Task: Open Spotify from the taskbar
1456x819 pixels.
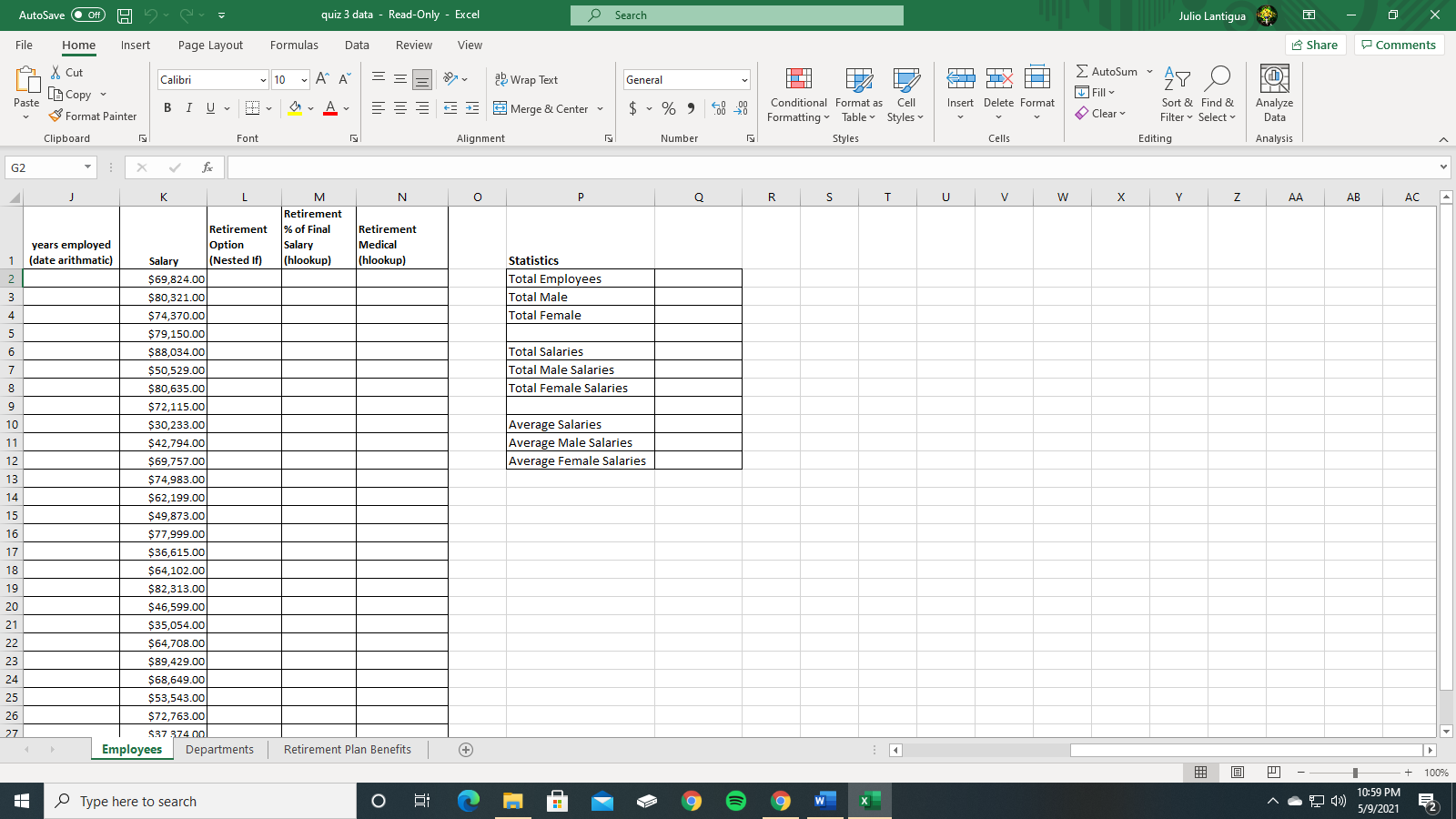Action: pyautogui.click(x=735, y=801)
